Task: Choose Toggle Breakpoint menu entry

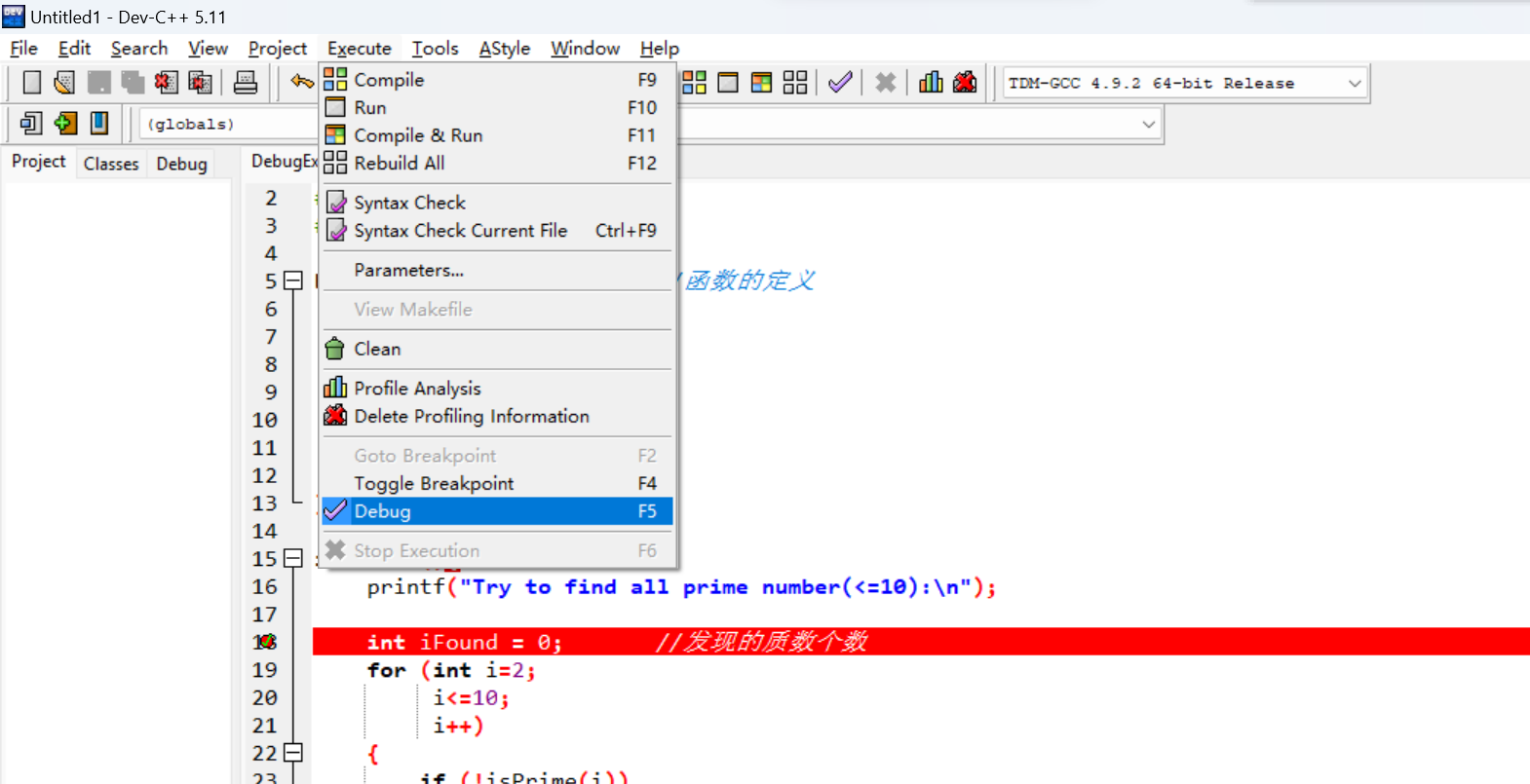Action: [x=497, y=483]
